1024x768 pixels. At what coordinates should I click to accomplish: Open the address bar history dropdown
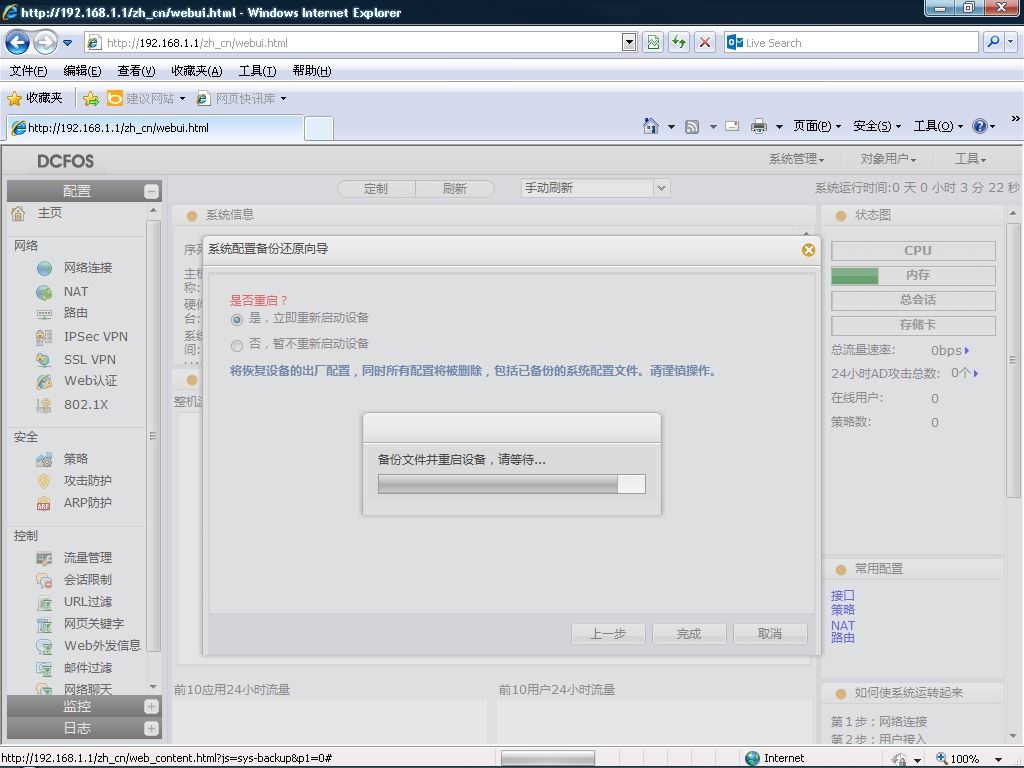[x=629, y=42]
